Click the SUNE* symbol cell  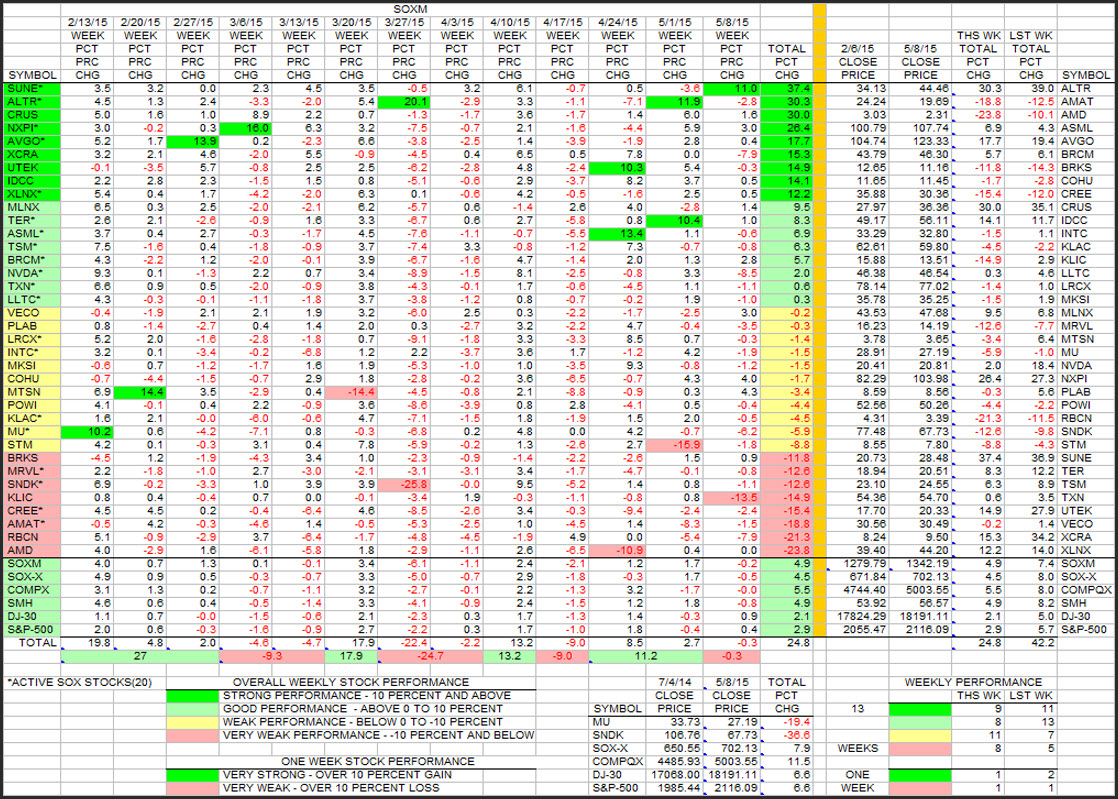(32, 88)
